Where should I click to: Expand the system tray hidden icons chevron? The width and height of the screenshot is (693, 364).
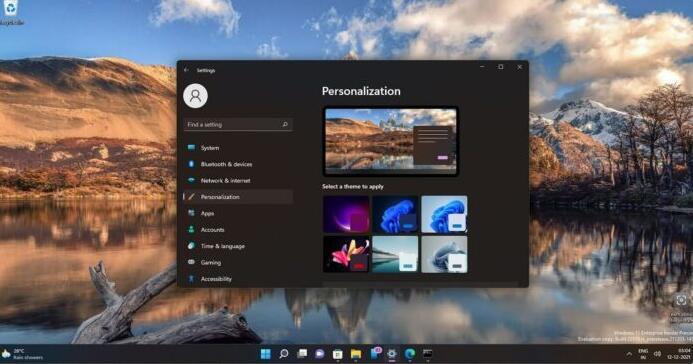tap(629, 354)
